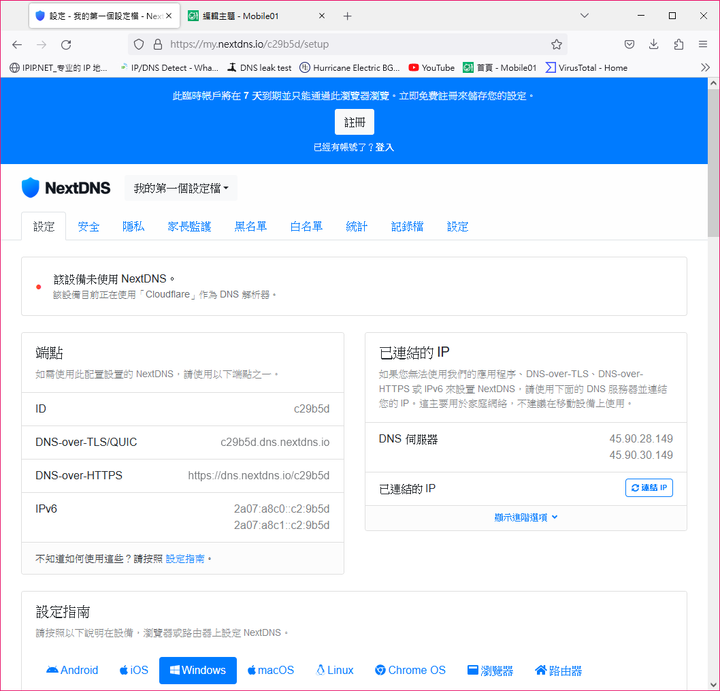Switch to the 統計 analytics tab
The image size is (720, 691).
point(357,226)
